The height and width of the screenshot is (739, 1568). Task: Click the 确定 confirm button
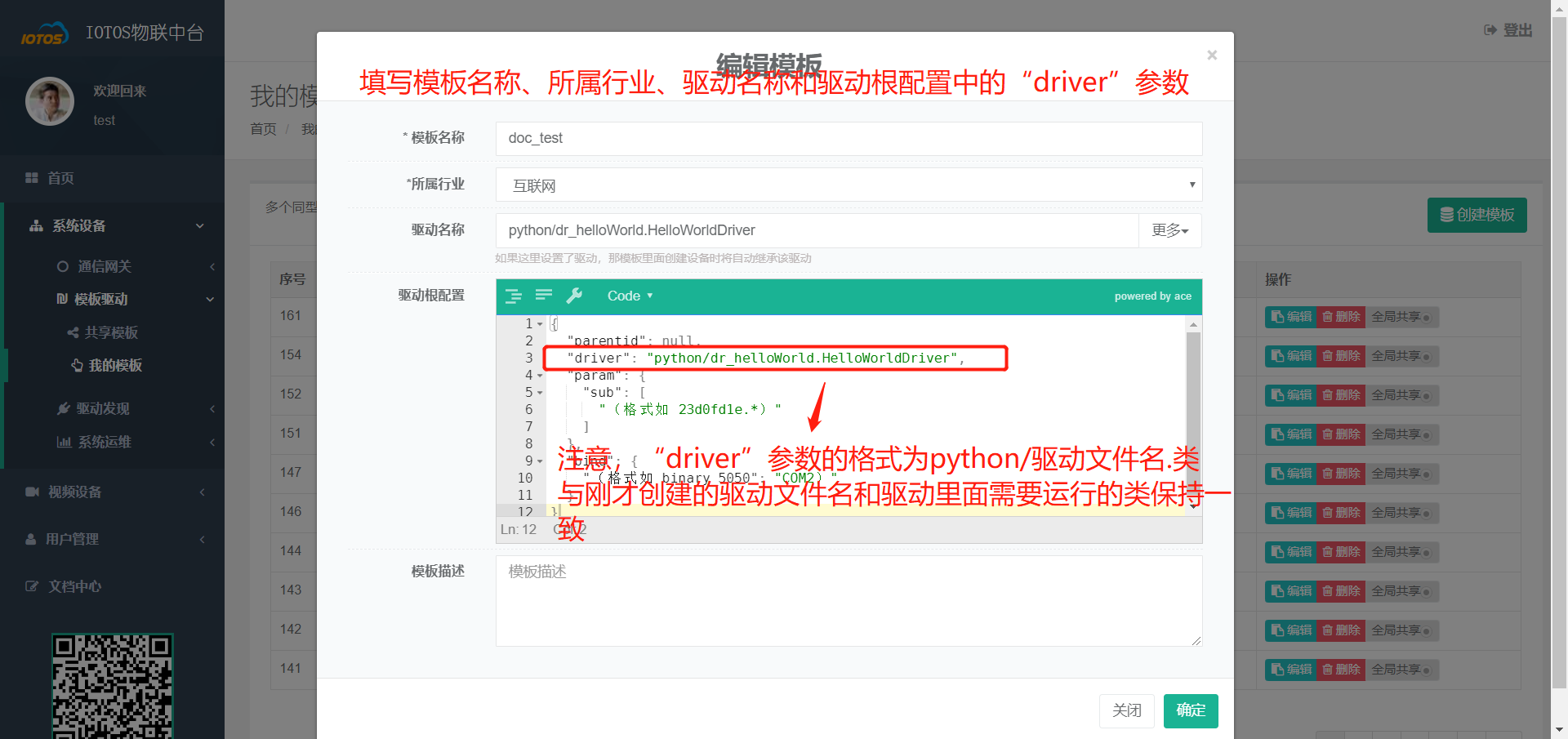click(x=1190, y=710)
